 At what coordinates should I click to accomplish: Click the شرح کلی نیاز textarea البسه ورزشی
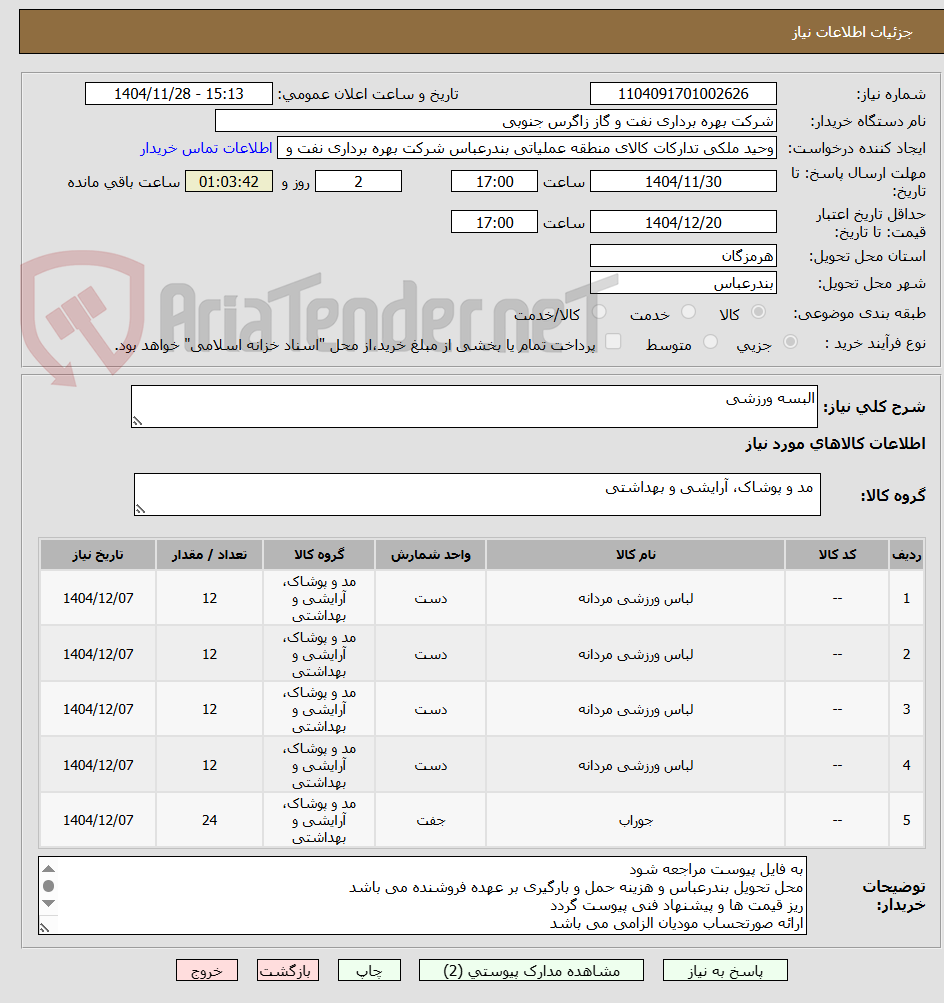coord(474,406)
